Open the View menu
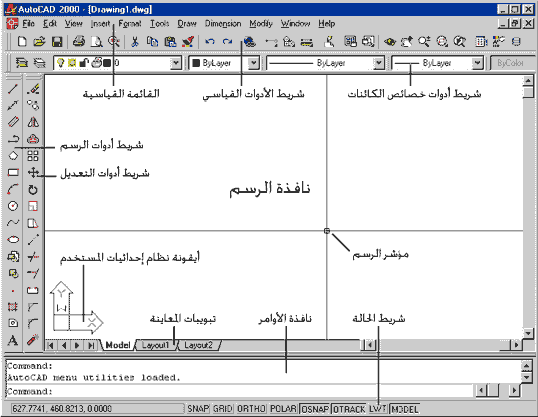This screenshot has width=538, height=417. [74, 24]
